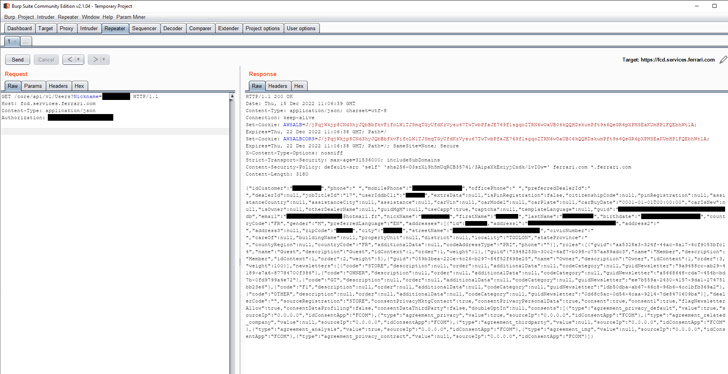Open the Burp menu
The width and height of the screenshot is (728, 374).
9,17
